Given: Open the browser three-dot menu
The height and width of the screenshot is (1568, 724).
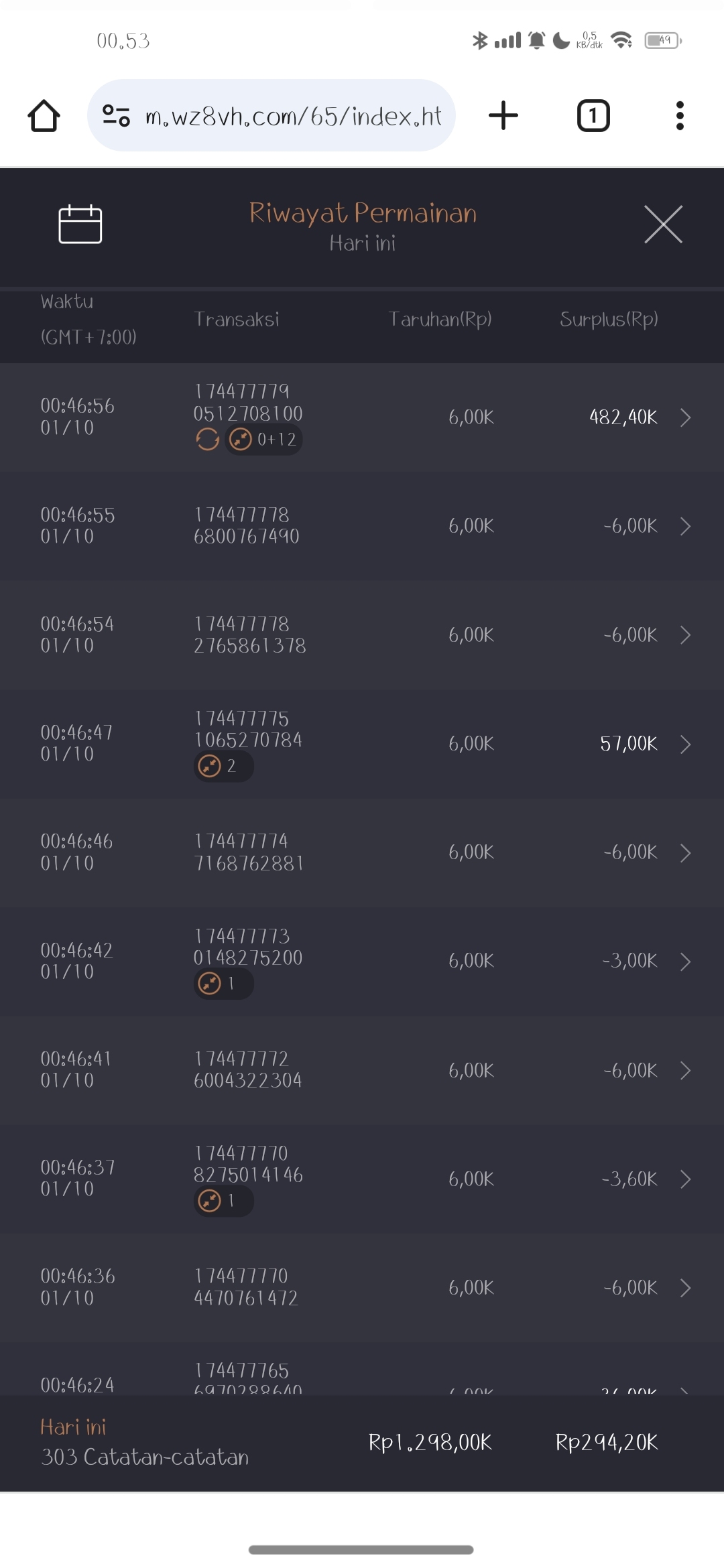Looking at the screenshot, I should click(x=680, y=116).
